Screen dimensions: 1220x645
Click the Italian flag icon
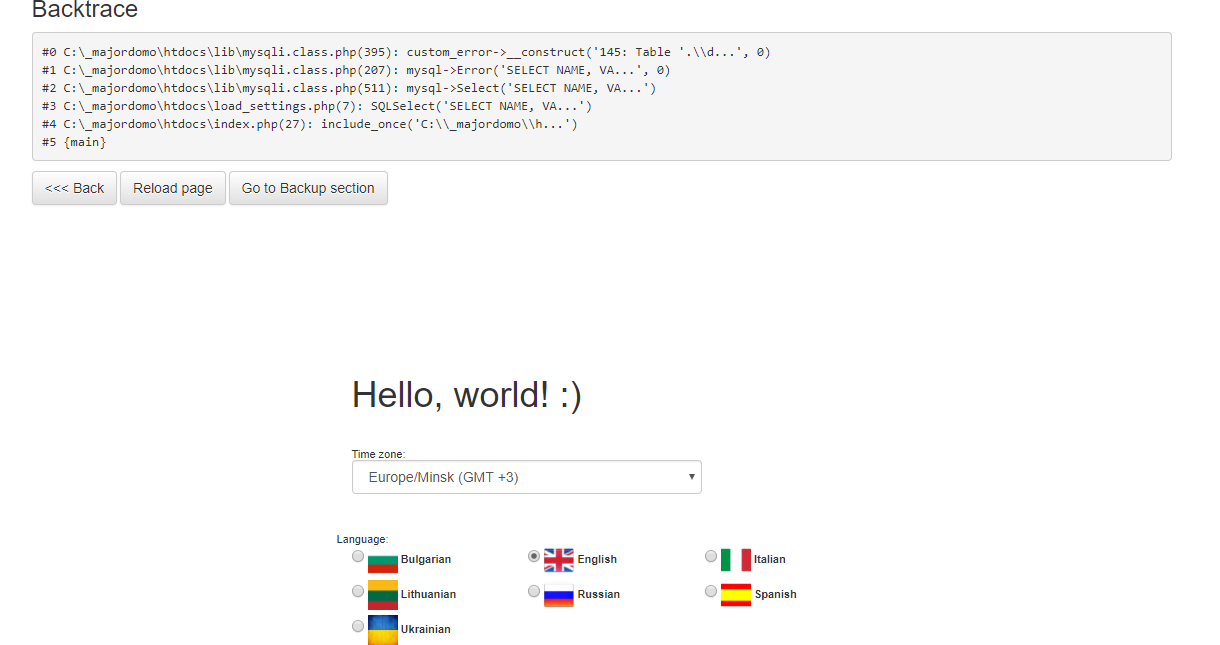pyautogui.click(x=735, y=560)
